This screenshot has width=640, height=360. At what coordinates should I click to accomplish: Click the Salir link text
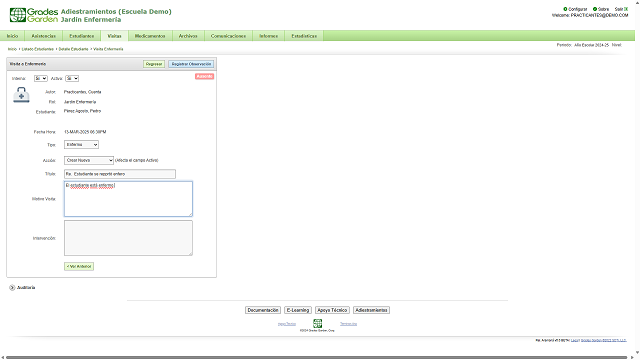pos(619,9)
